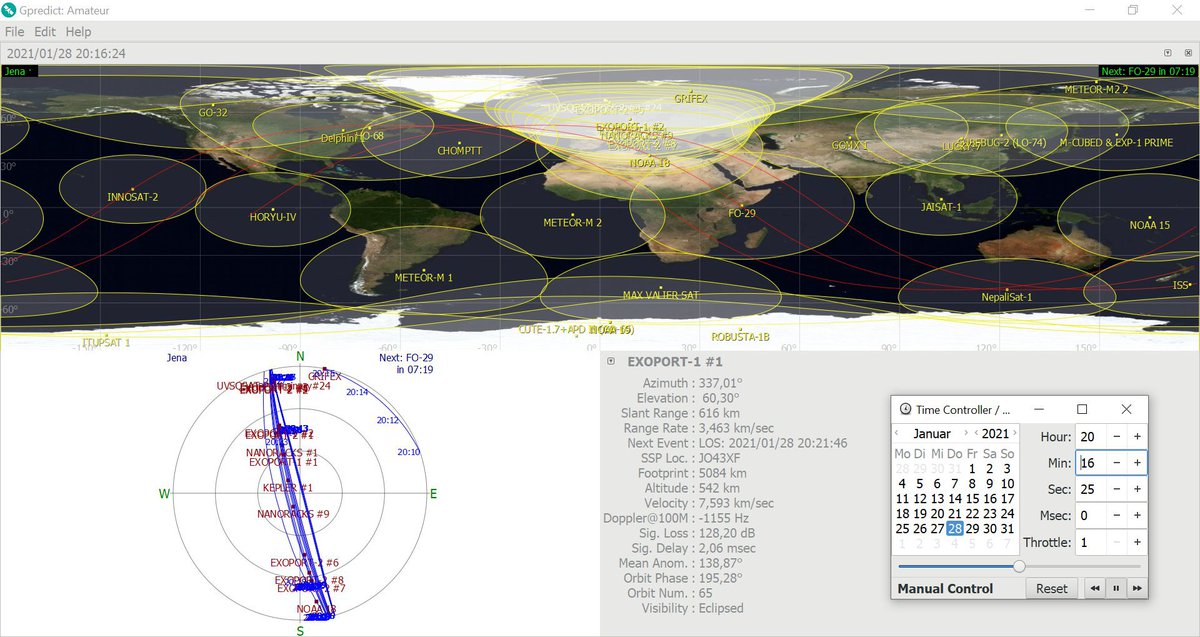The image size is (1200, 637).
Task: Click GOMX 1 satellite on map
Action: coord(850,145)
